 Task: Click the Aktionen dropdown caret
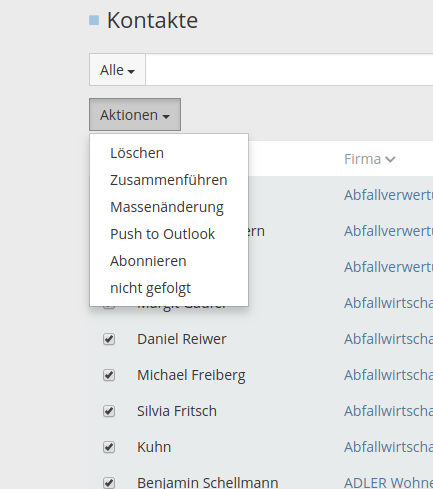tap(166, 116)
